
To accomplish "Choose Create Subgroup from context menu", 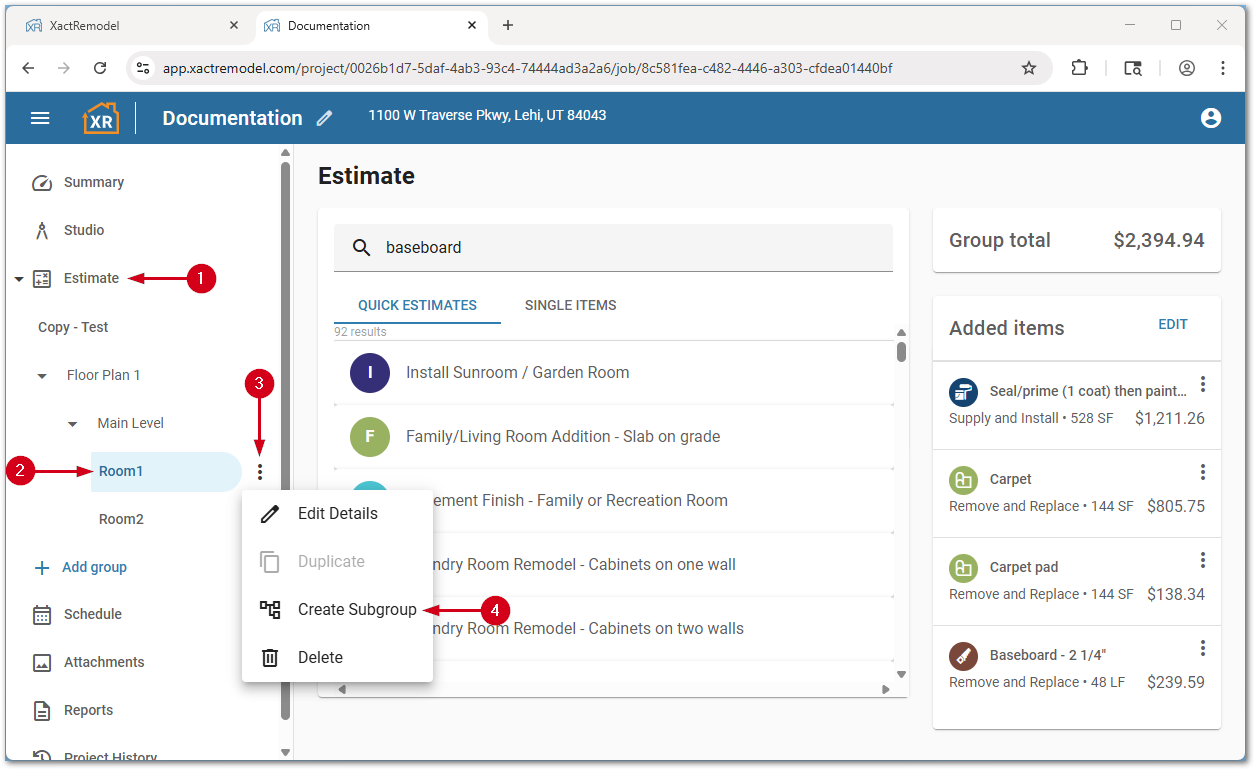I will click(356, 609).
